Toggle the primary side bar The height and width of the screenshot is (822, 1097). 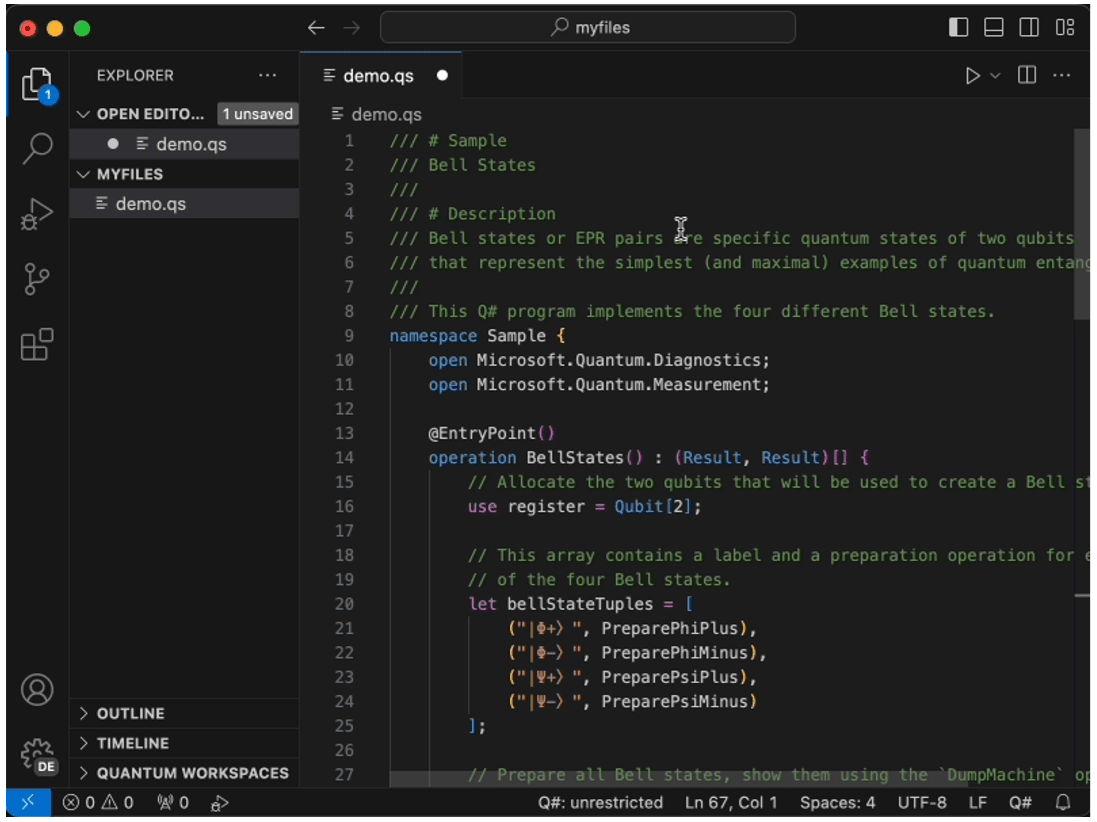click(957, 28)
